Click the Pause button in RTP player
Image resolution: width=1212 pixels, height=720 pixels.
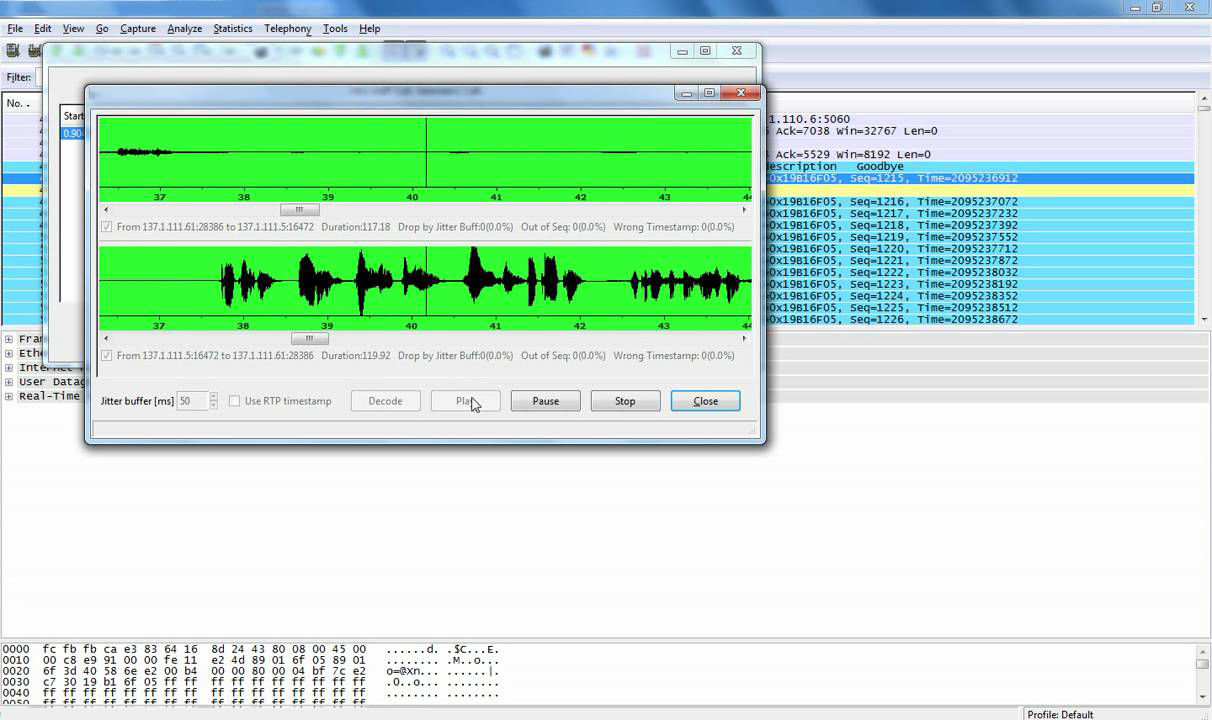tap(545, 401)
